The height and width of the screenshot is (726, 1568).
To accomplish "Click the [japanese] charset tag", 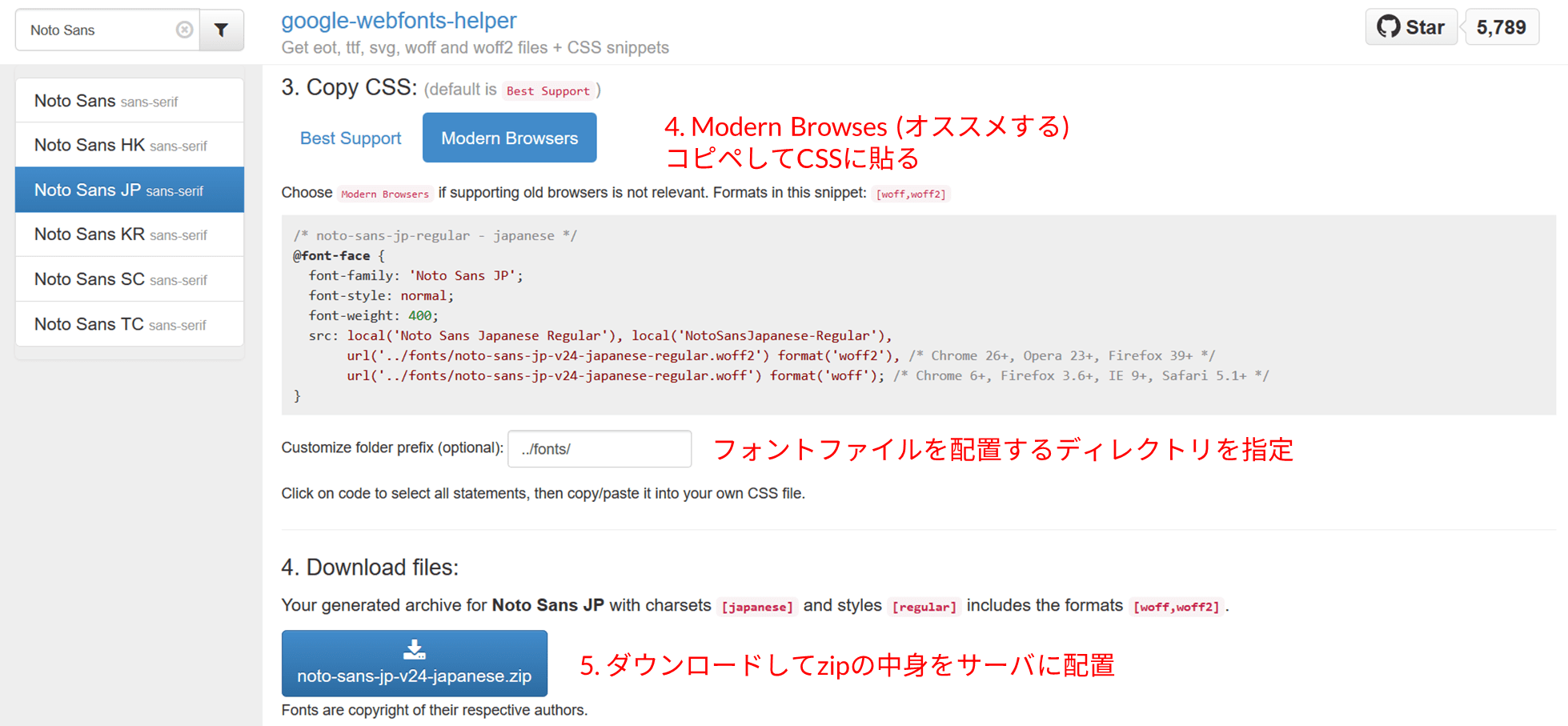I will pyautogui.click(x=757, y=607).
